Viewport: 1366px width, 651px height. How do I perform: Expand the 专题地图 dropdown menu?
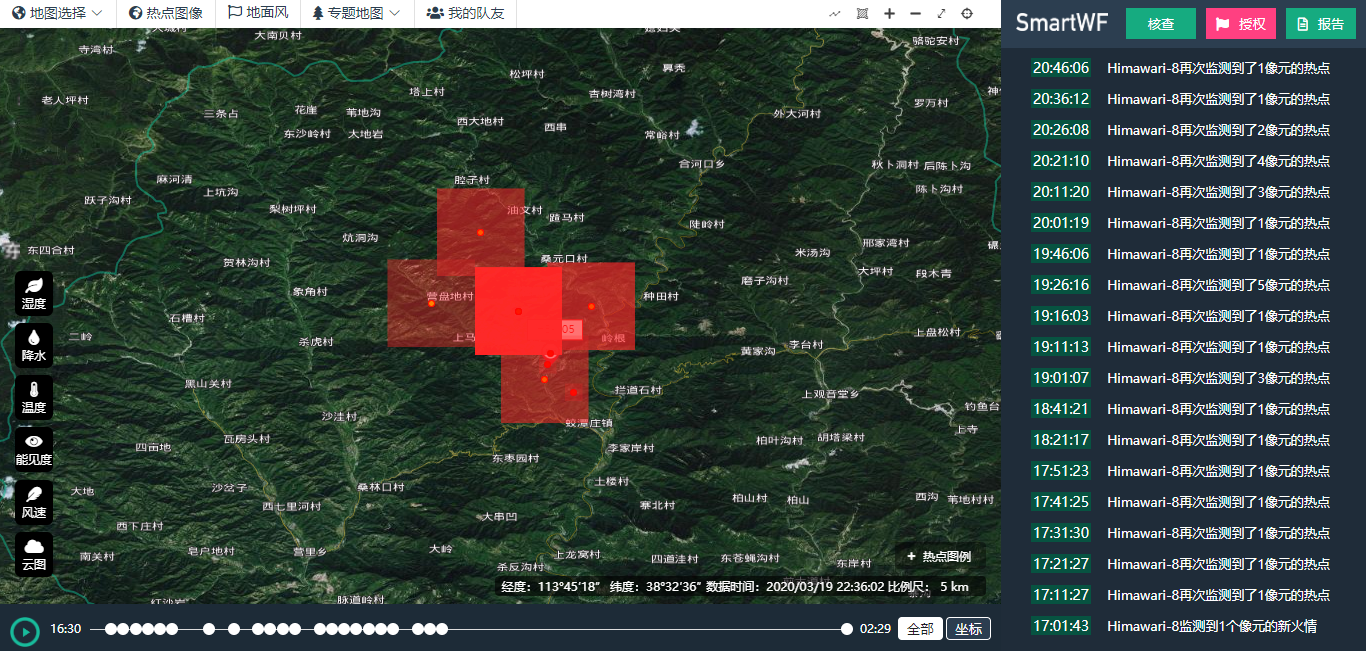[356, 13]
